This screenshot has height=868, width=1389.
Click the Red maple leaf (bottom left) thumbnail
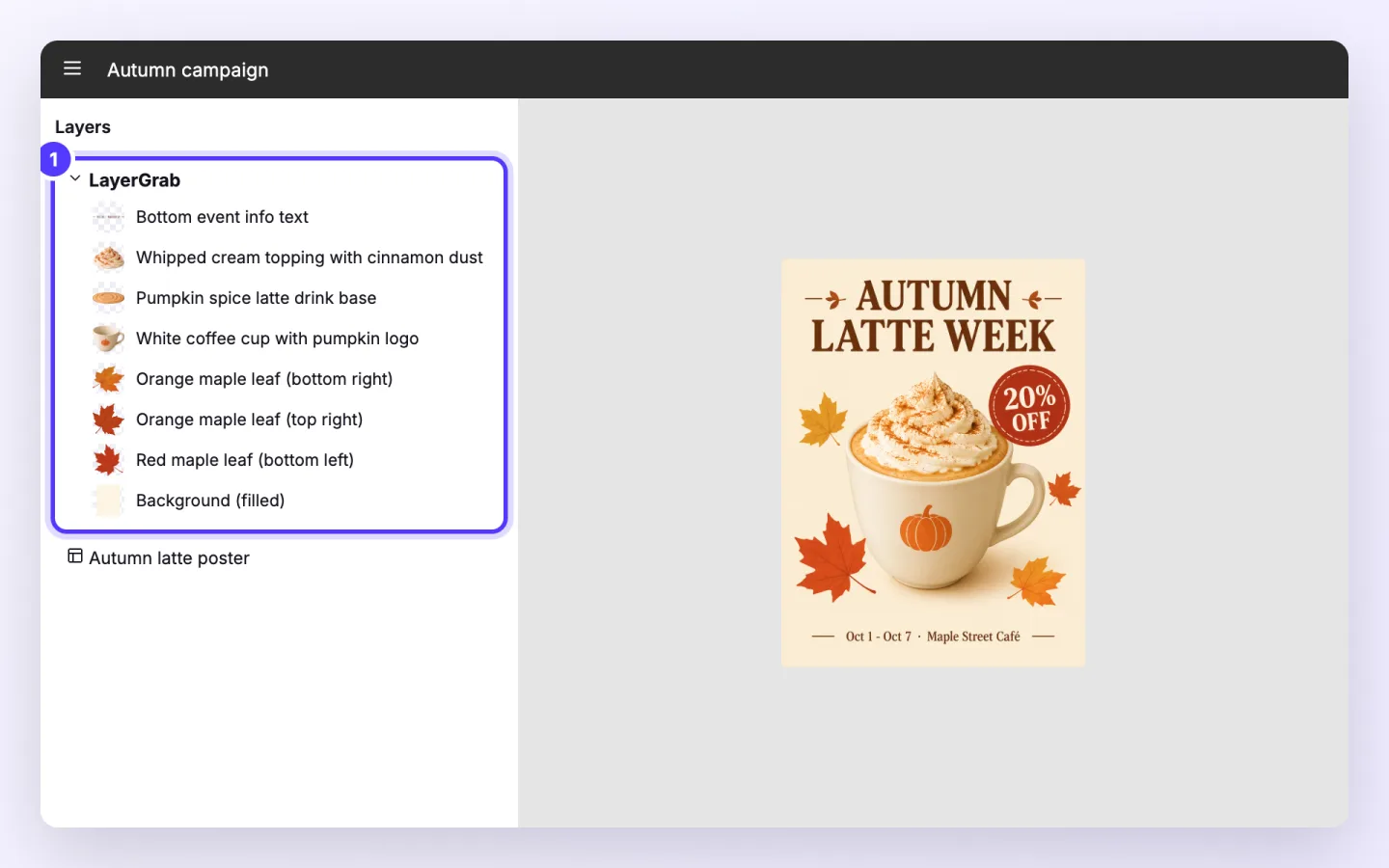click(x=108, y=460)
